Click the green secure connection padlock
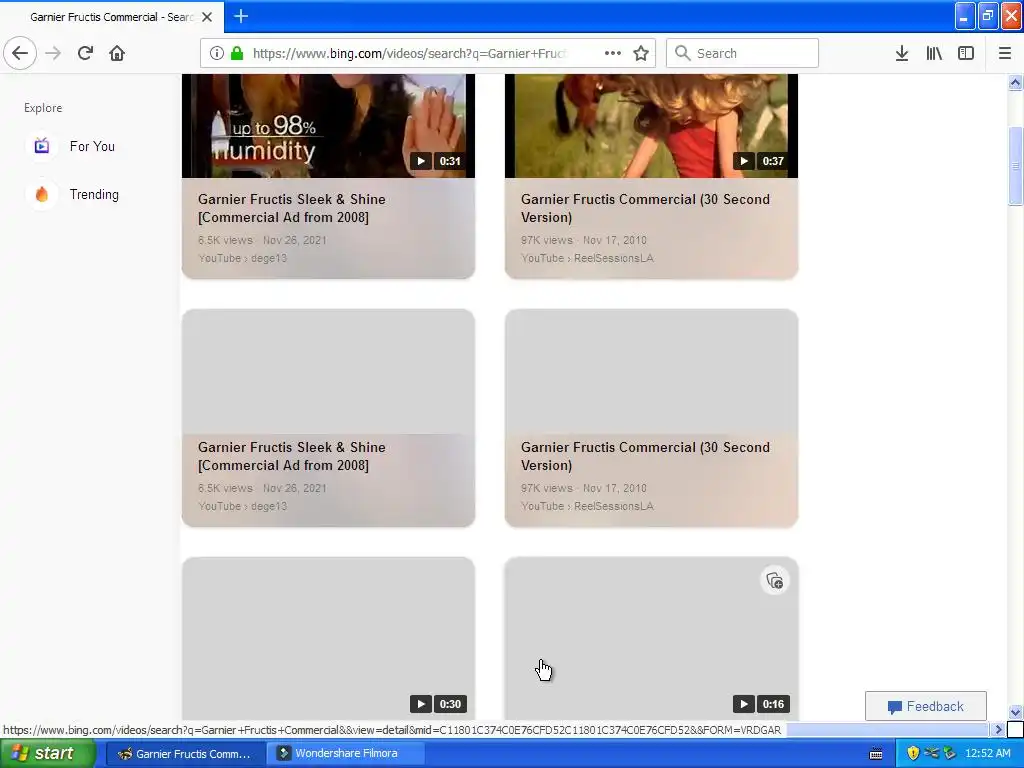The width and height of the screenshot is (1024, 768). (x=237, y=54)
